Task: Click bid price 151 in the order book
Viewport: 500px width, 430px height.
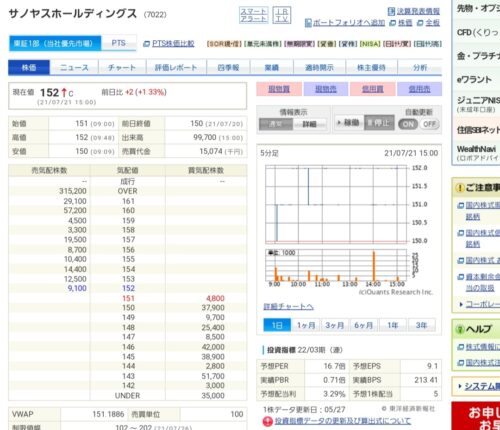Action: (x=128, y=298)
